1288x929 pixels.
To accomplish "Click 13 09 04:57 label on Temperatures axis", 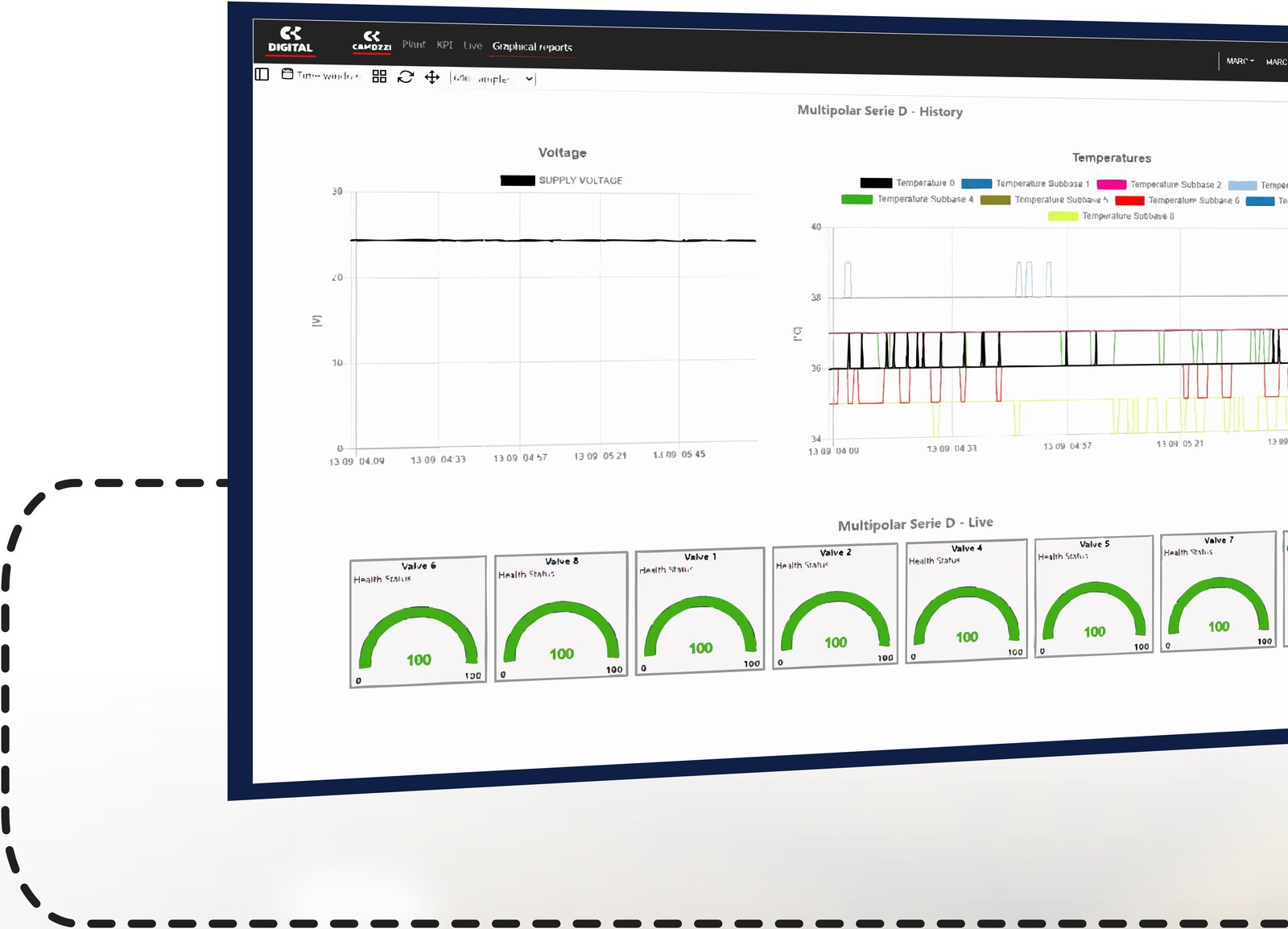I will 1067,446.
